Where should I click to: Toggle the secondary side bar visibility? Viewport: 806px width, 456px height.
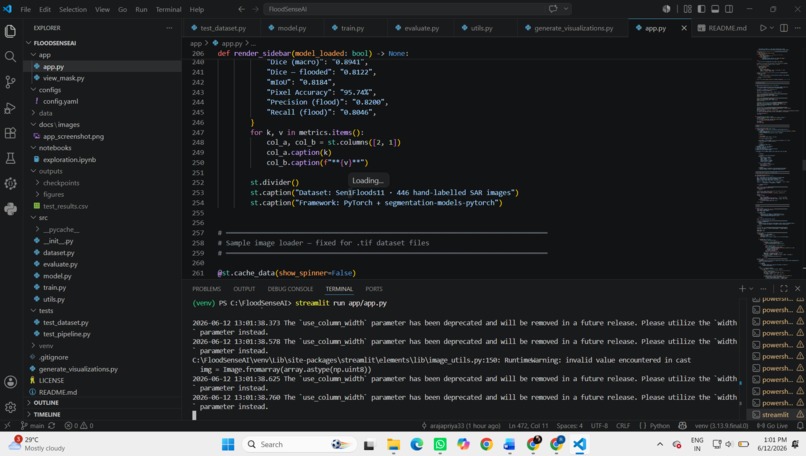(x=729, y=9)
